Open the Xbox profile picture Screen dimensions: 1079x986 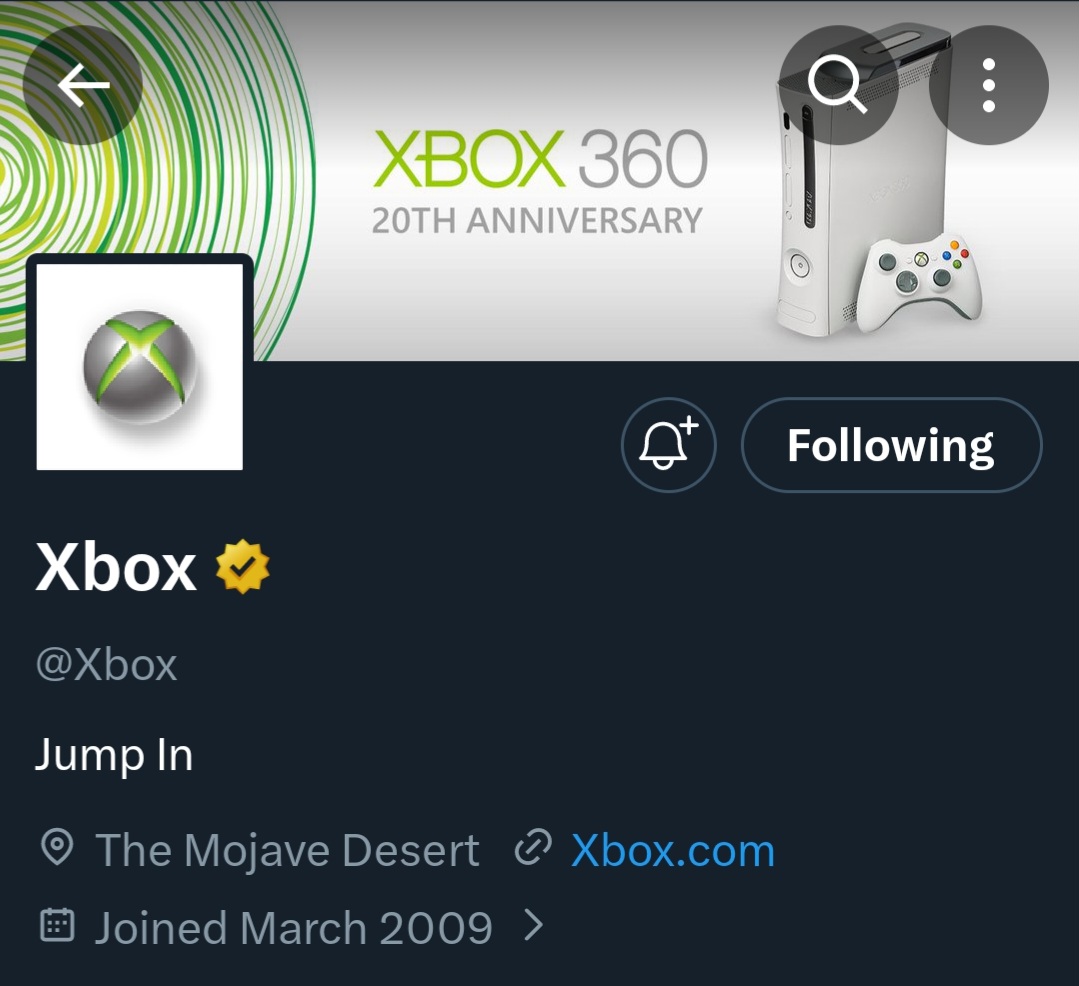140,366
